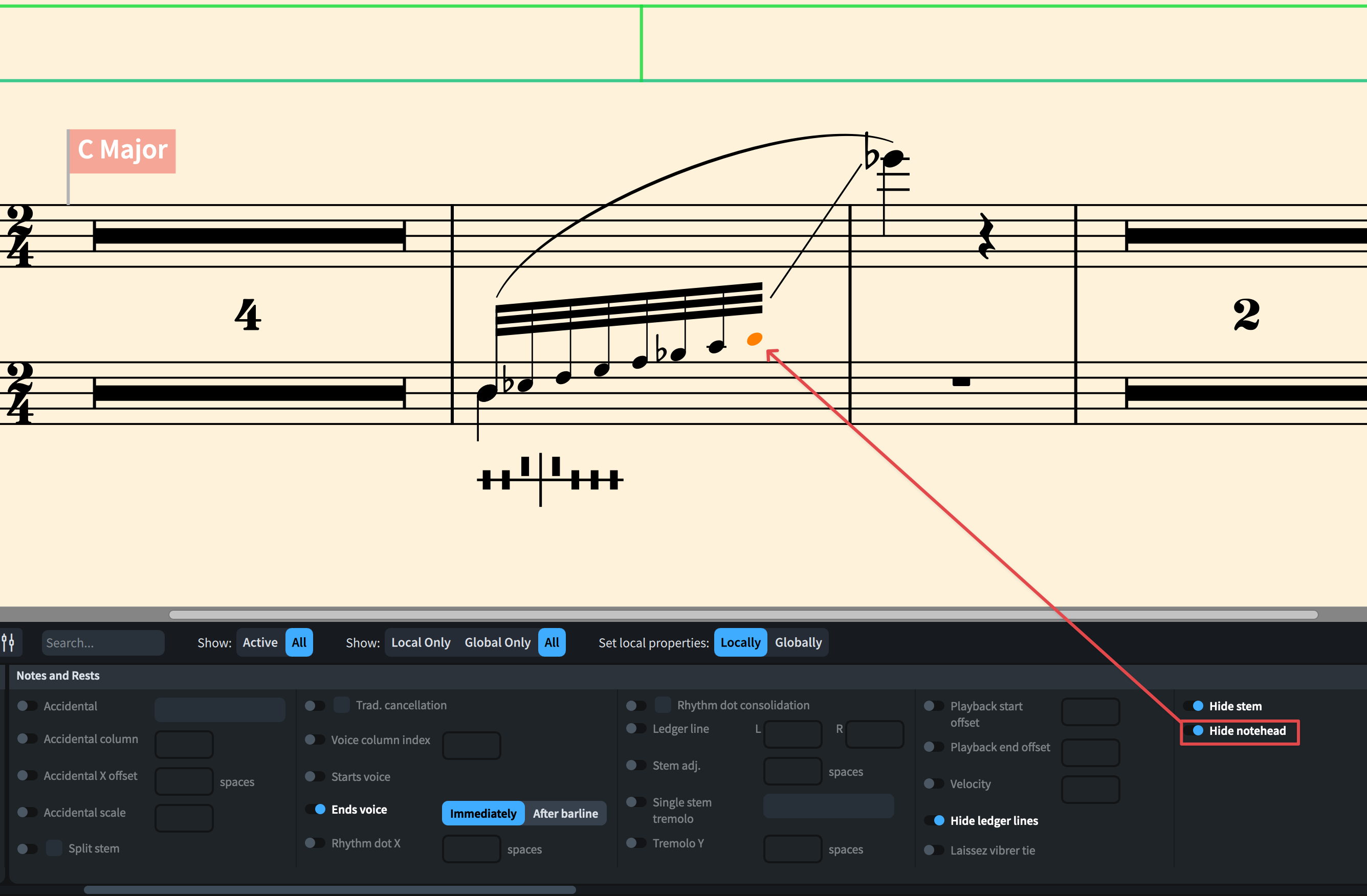The image size is (1367, 896).
Task: Open the Single stem tremolo dropdown
Action: (x=828, y=806)
